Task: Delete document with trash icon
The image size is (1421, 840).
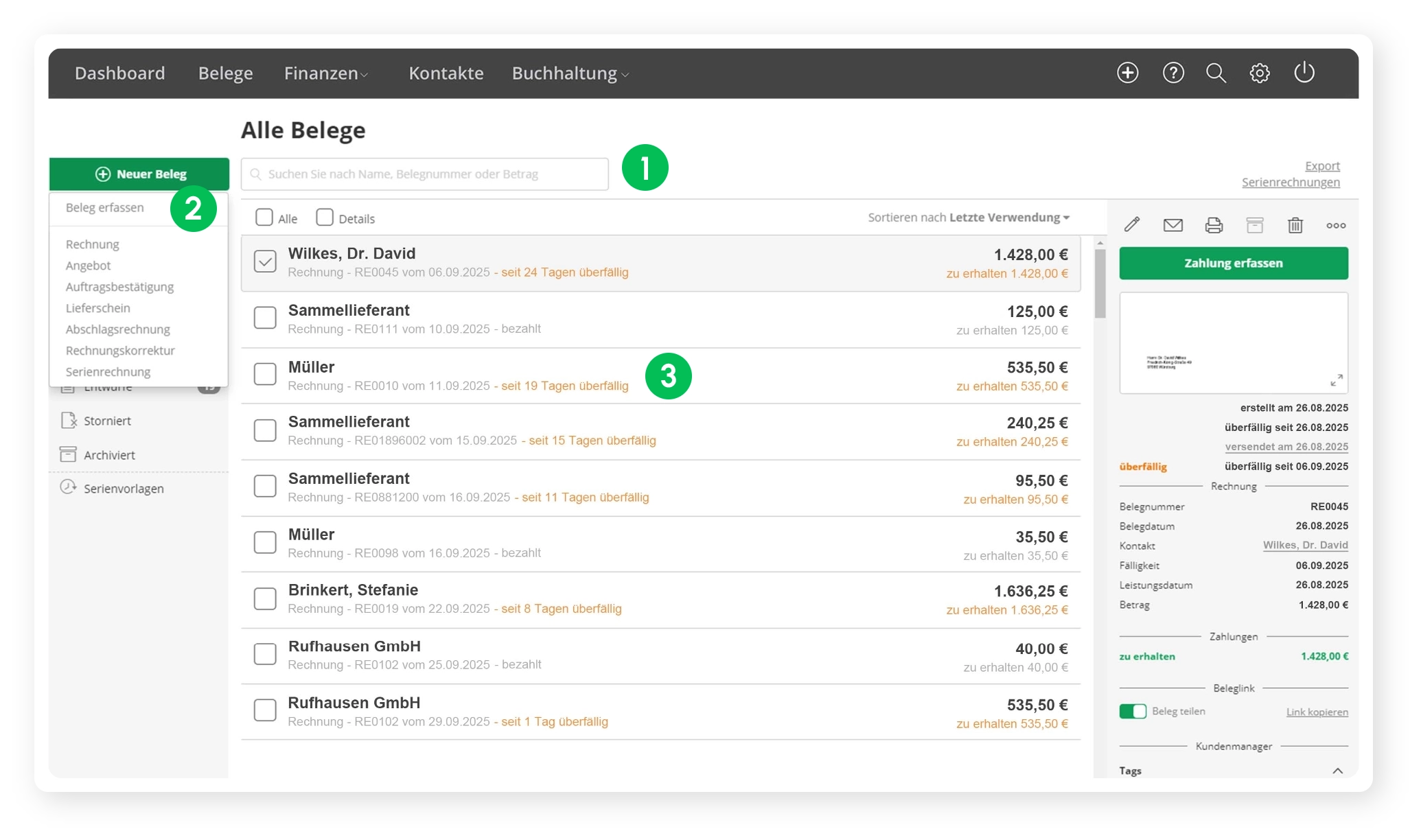Action: (1295, 224)
